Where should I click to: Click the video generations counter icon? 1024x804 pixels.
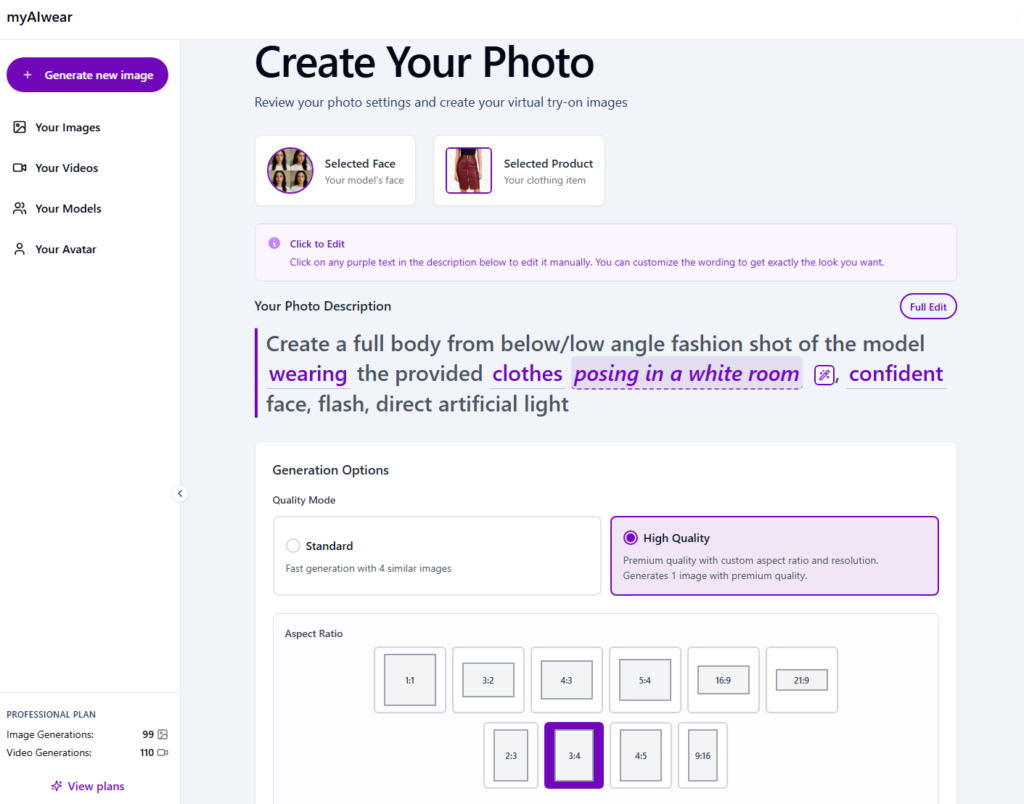(x=163, y=753)
